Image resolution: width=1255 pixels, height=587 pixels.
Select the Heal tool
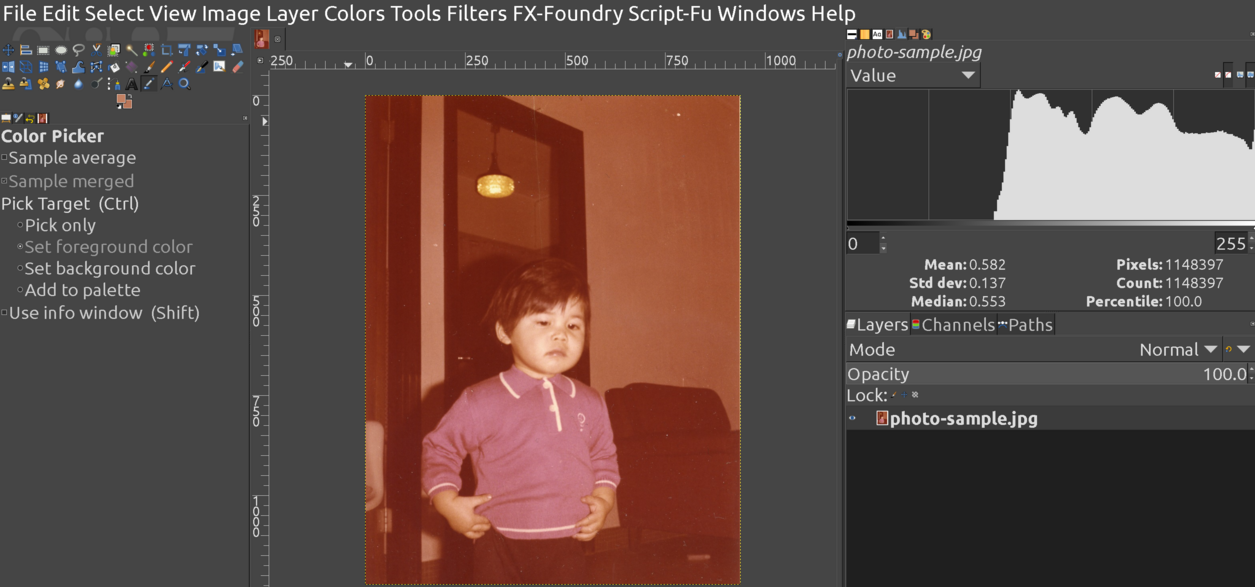(43, 84)
